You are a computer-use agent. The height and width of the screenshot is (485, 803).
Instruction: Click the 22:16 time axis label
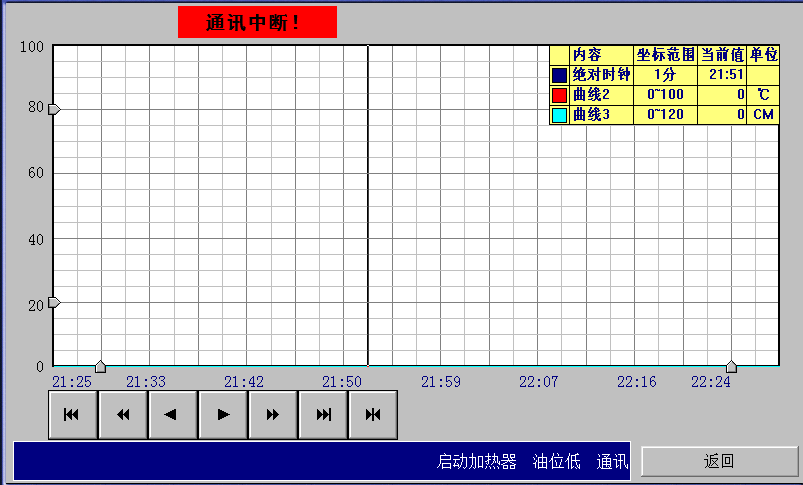tap(637, 382)
